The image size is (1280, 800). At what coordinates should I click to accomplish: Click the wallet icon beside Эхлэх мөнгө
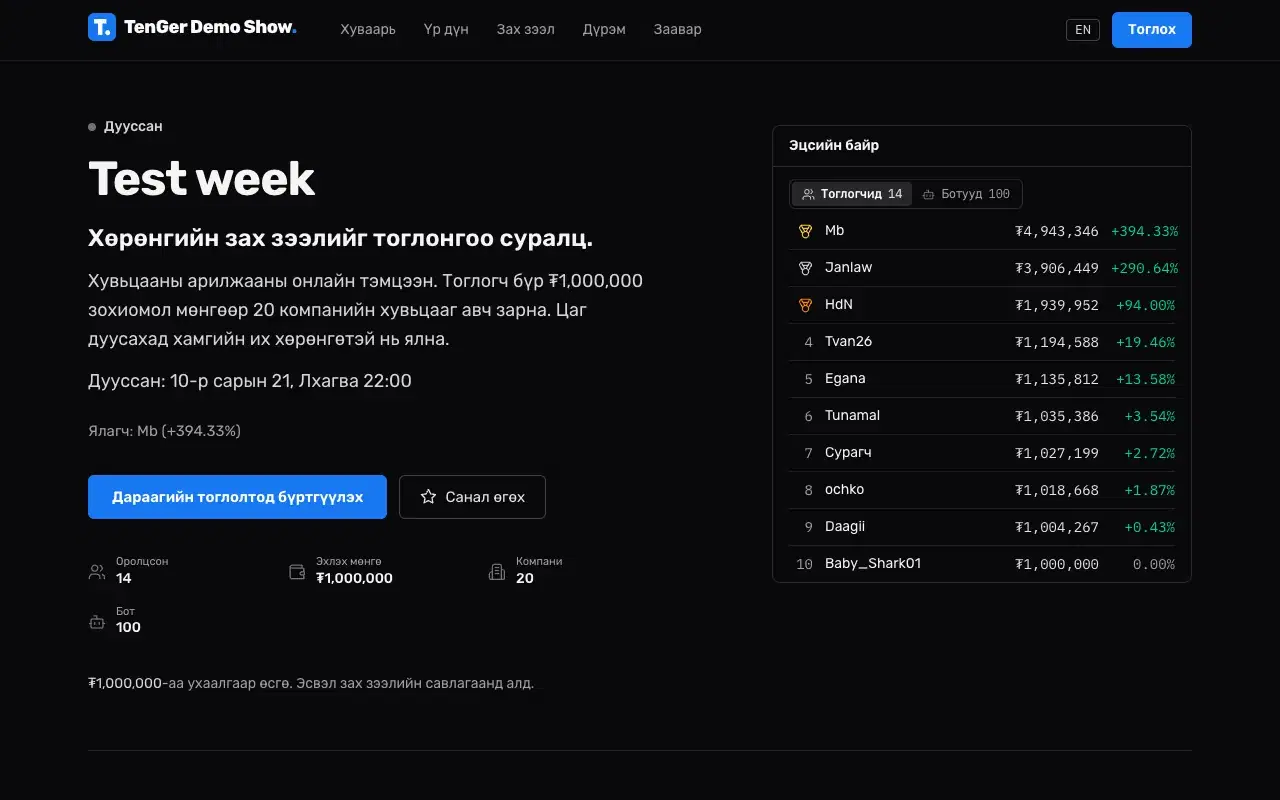[297, 572]
